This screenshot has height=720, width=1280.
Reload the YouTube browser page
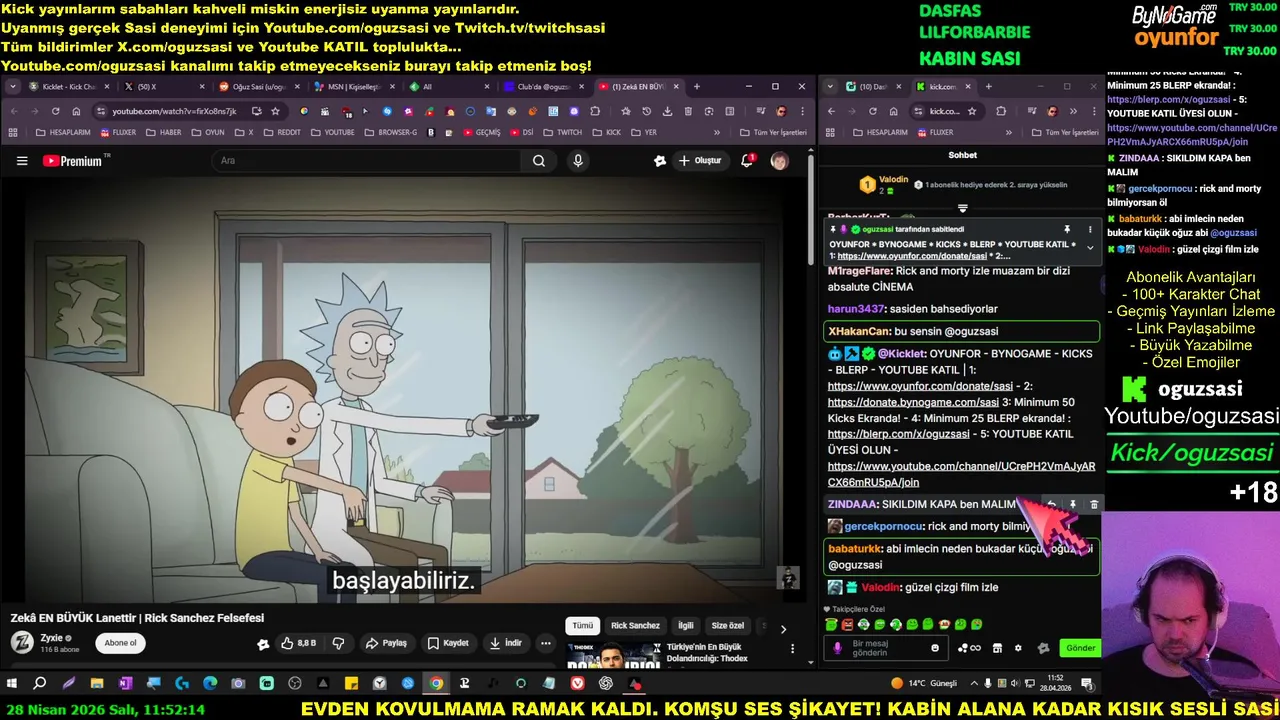[x=55, y=111]
